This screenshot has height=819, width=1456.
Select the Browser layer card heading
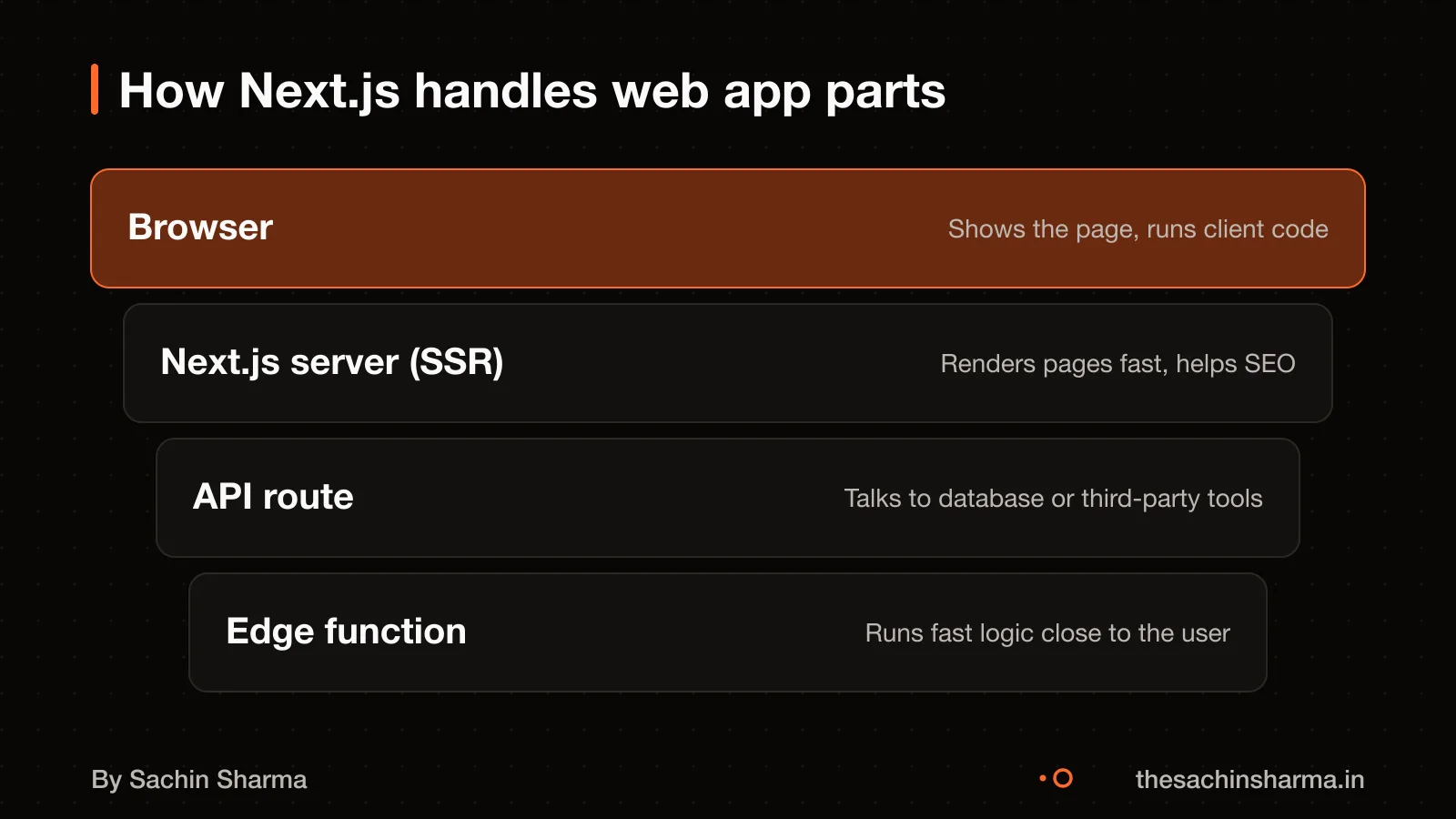click(x=200, y=227)
